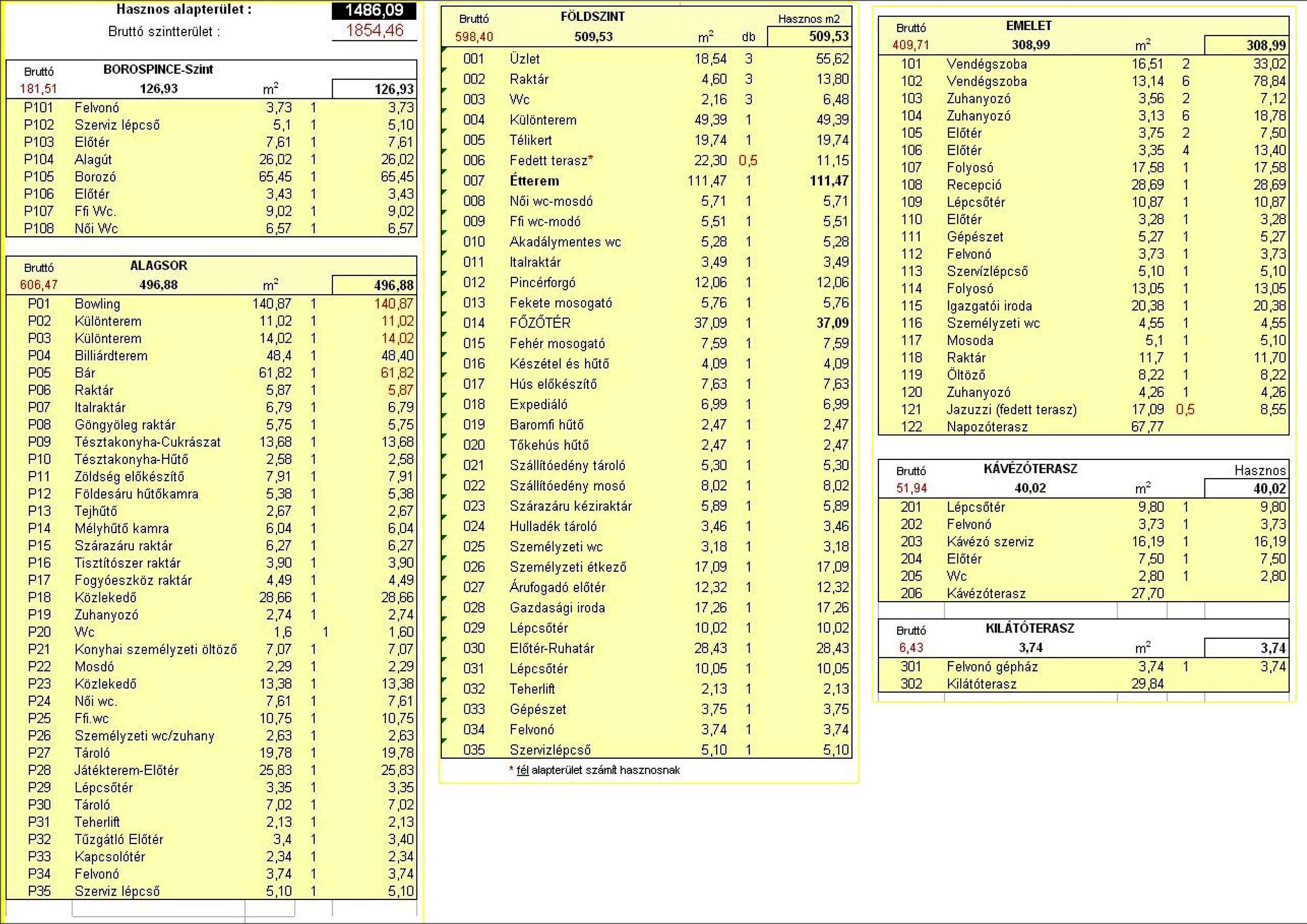This screenshot has width=1307, height=924.
Task: Click the P21 Konyhai személyzeti öltöző cell
Action: pyautogui.click(x=155, y=650)
